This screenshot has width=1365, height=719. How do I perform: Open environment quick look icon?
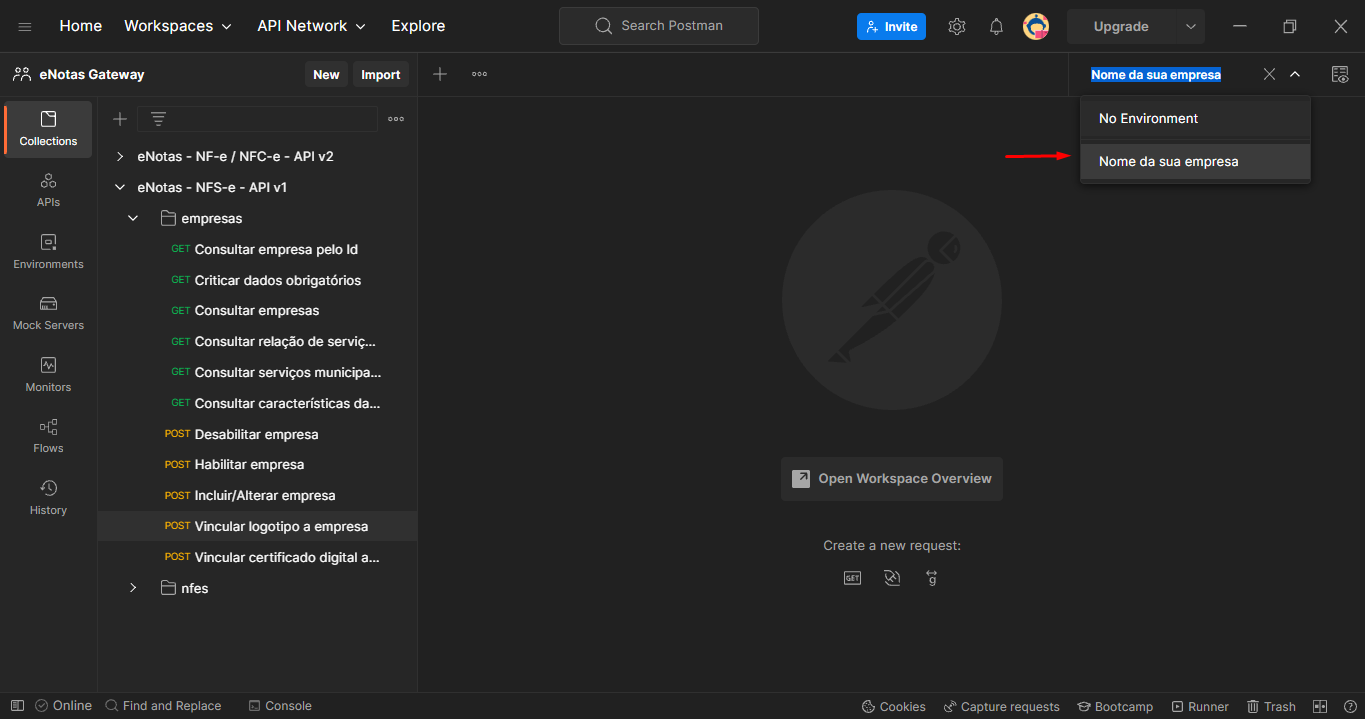tap(1340, 74)
